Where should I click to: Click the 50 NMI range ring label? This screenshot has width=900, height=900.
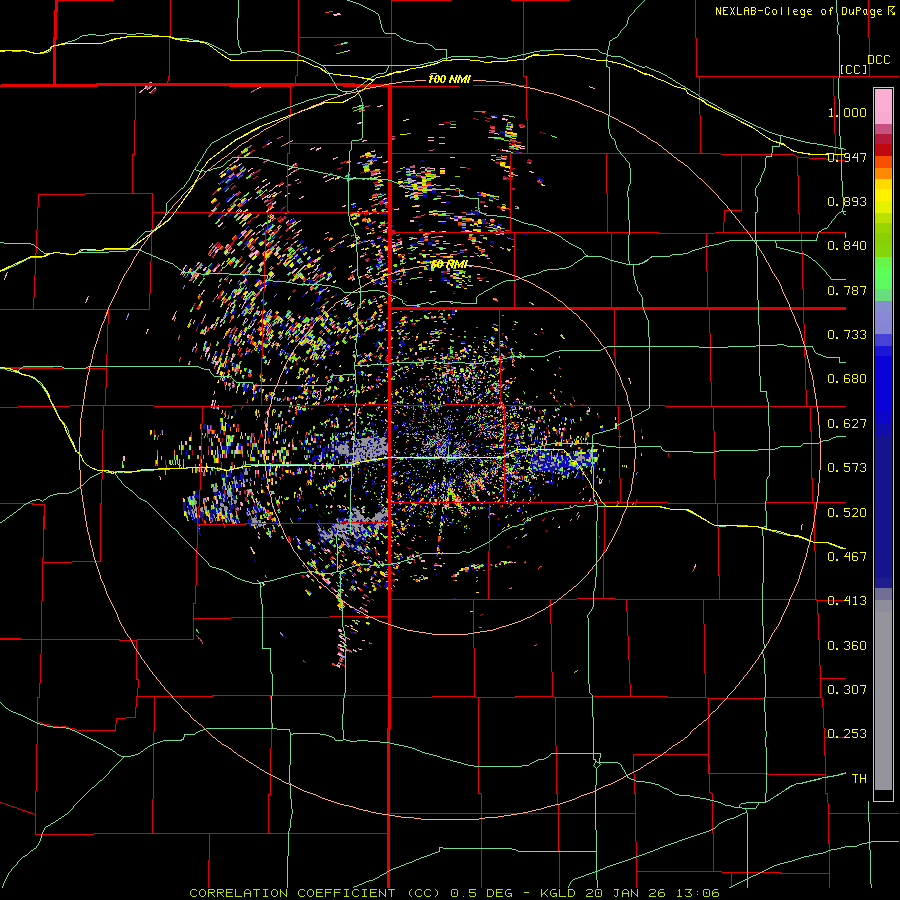[449, 264]
